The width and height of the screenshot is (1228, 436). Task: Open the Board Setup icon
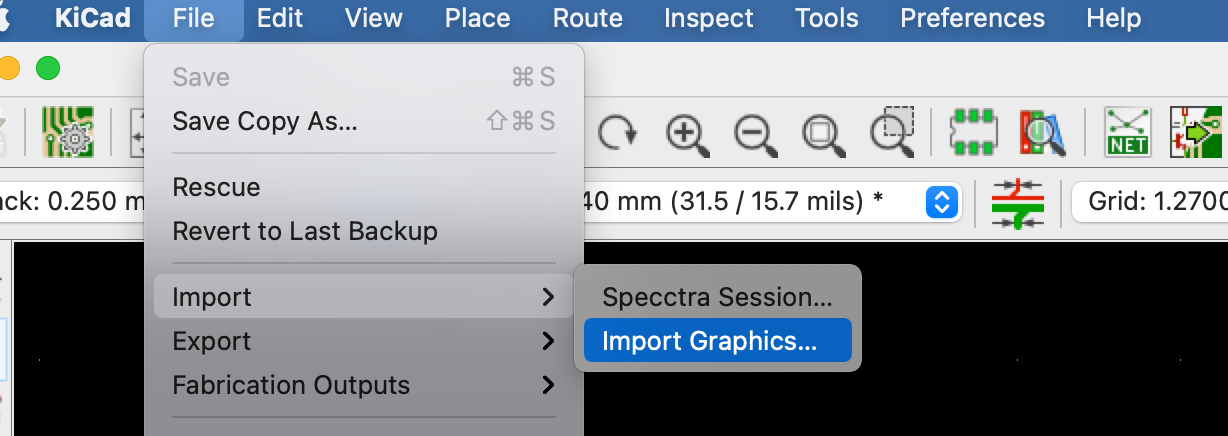[x=67, y=132]
